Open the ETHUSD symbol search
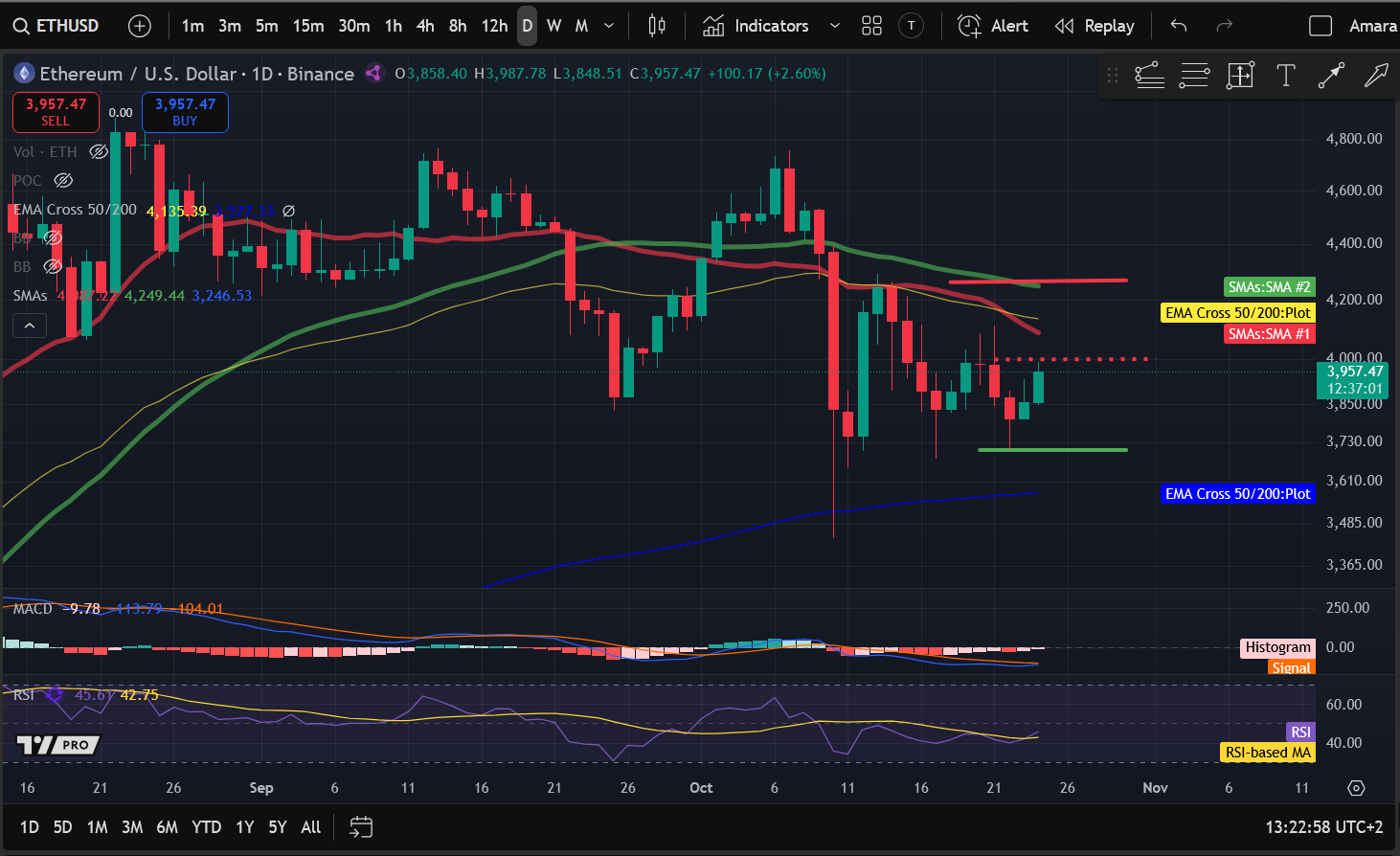 point(56,26)
